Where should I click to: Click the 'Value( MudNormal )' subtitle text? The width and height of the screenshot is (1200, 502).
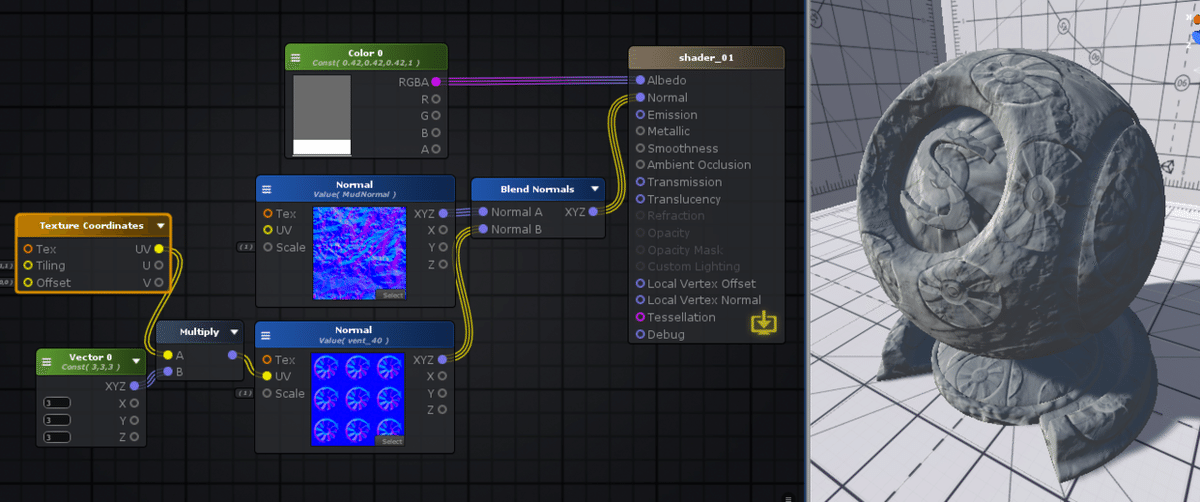click(x=355, y=194)
